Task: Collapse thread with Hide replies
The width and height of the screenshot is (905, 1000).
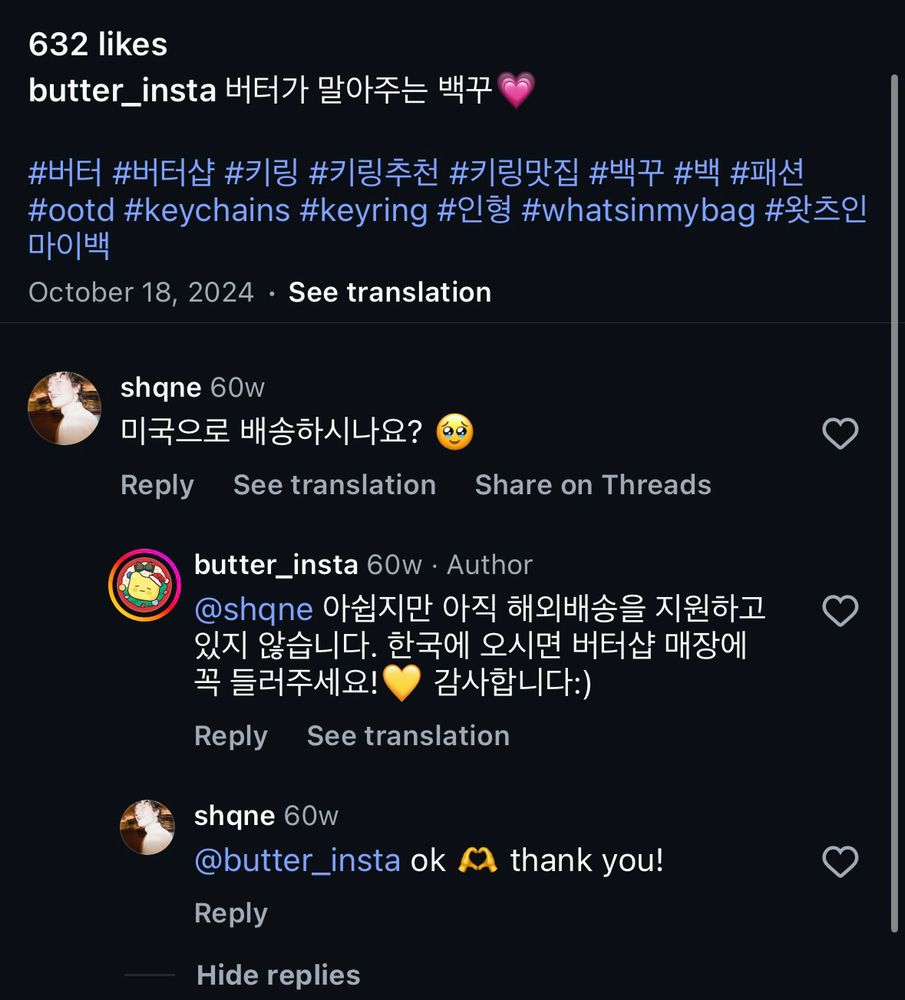Action: (x=278, y=975)
